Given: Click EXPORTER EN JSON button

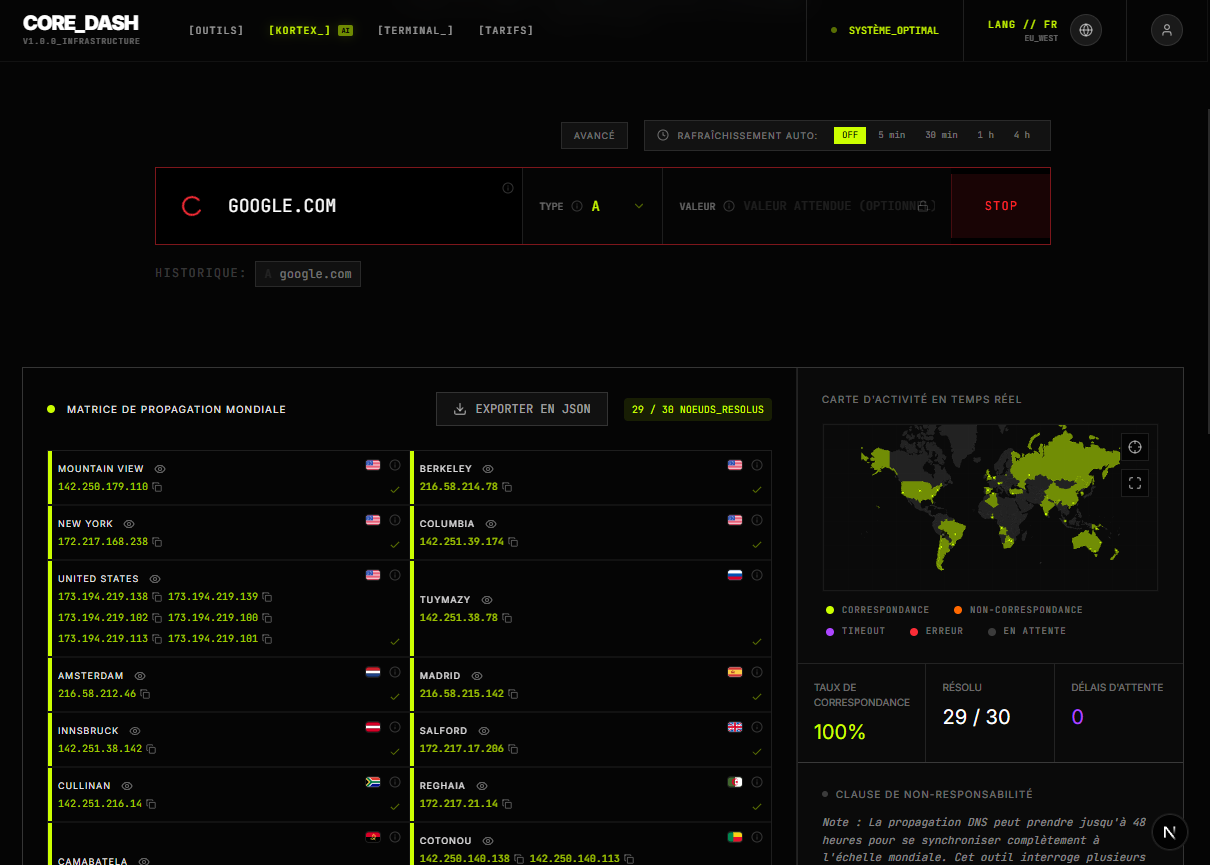Looking at the screenshot, I should coord(522,409).
